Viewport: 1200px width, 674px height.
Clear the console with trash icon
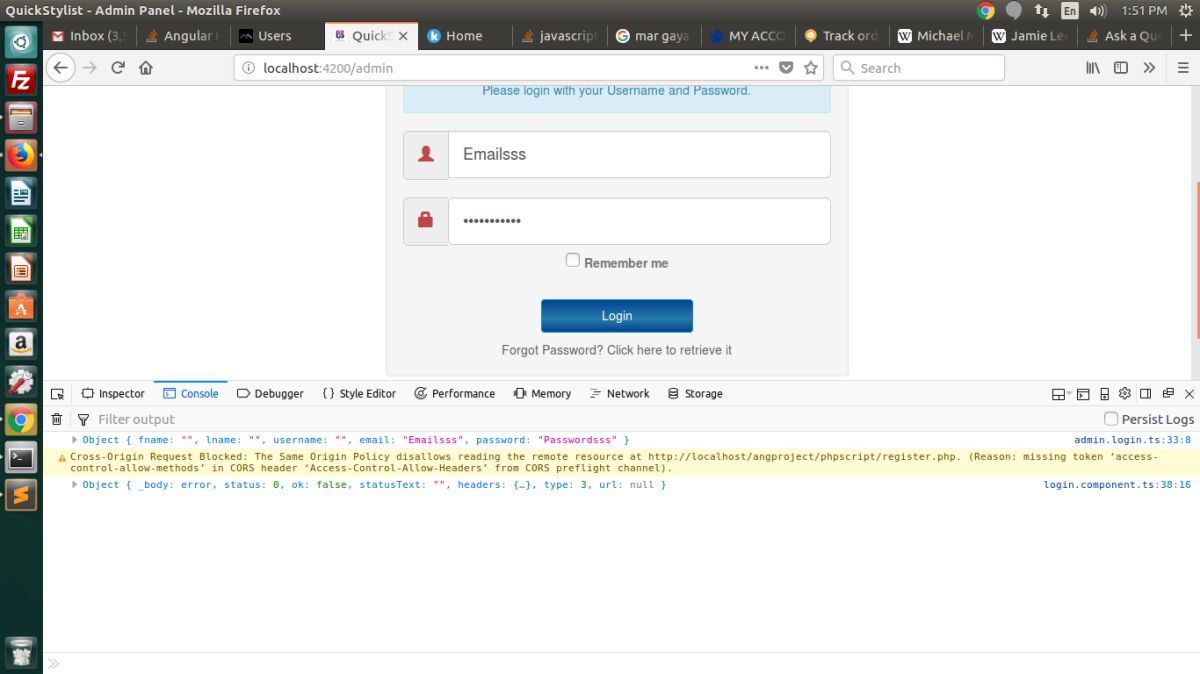57,419
